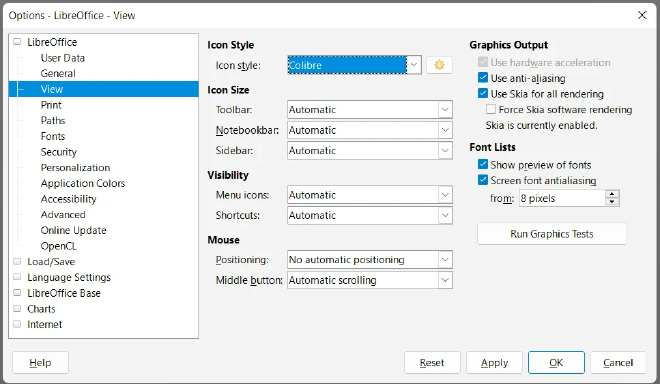Expand the LibreOffice Base tree node
The height and width of the screenshot is (384, 660).
point(17,293)
